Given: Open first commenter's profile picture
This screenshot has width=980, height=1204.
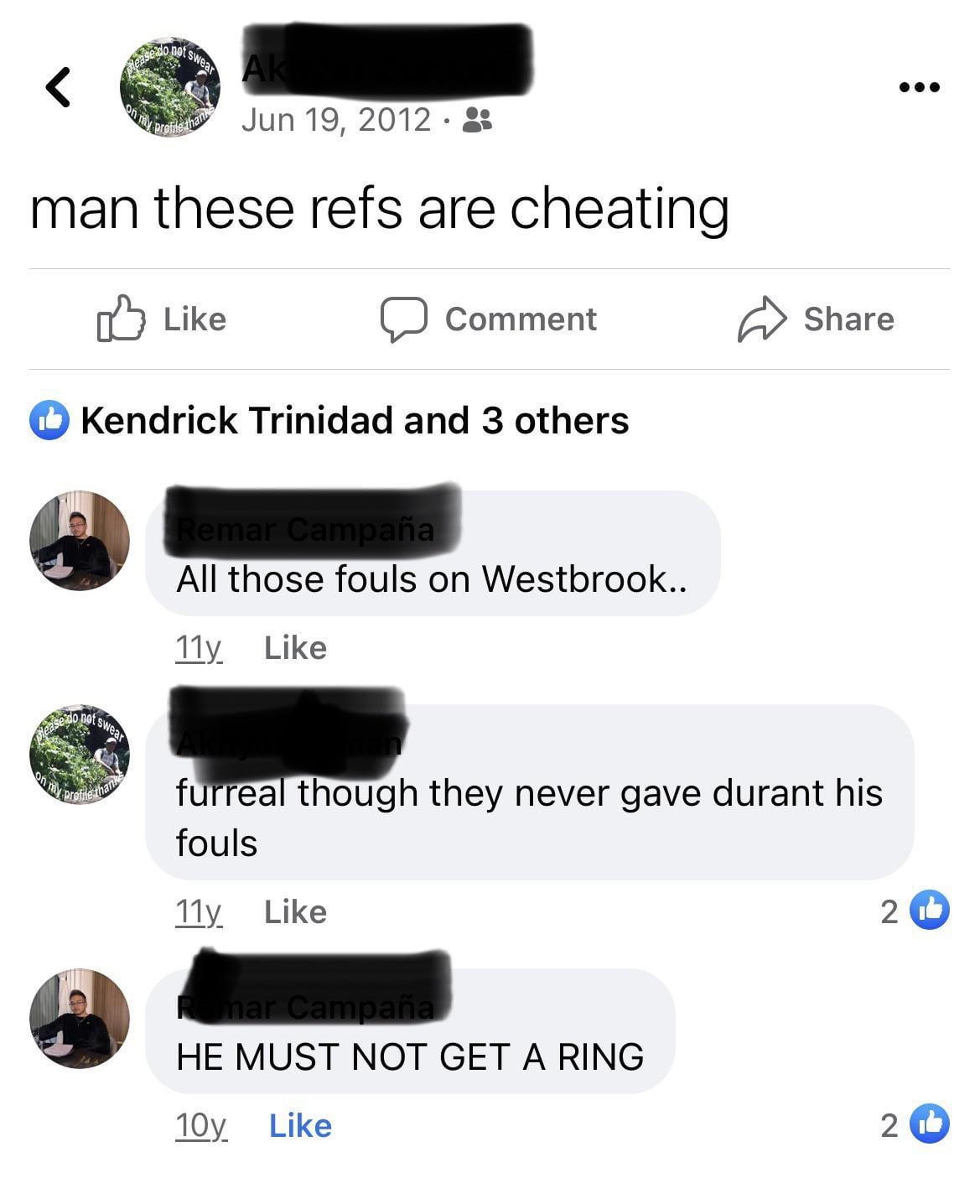Looking at the screenshot, I should tap(80, 541).
